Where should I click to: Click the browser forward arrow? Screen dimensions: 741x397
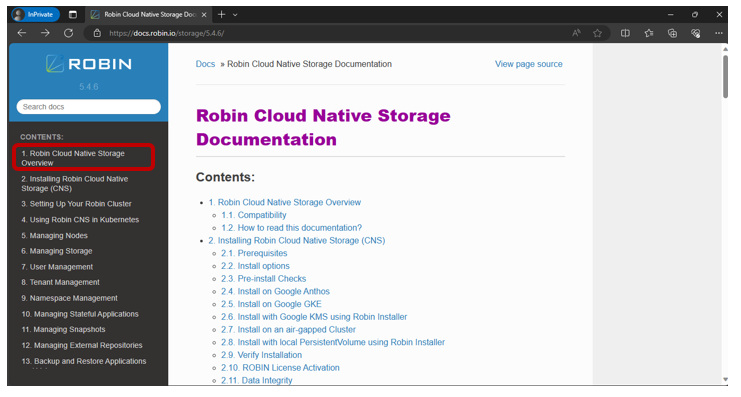pos(45,33)
